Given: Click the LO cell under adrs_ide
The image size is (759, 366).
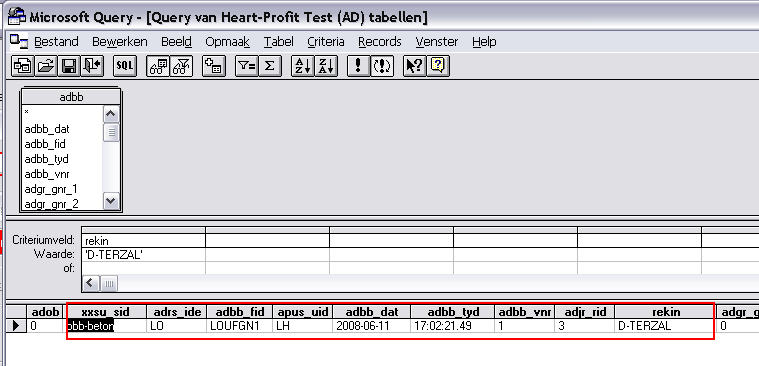Looking at the screenshot, I should 177,326.
